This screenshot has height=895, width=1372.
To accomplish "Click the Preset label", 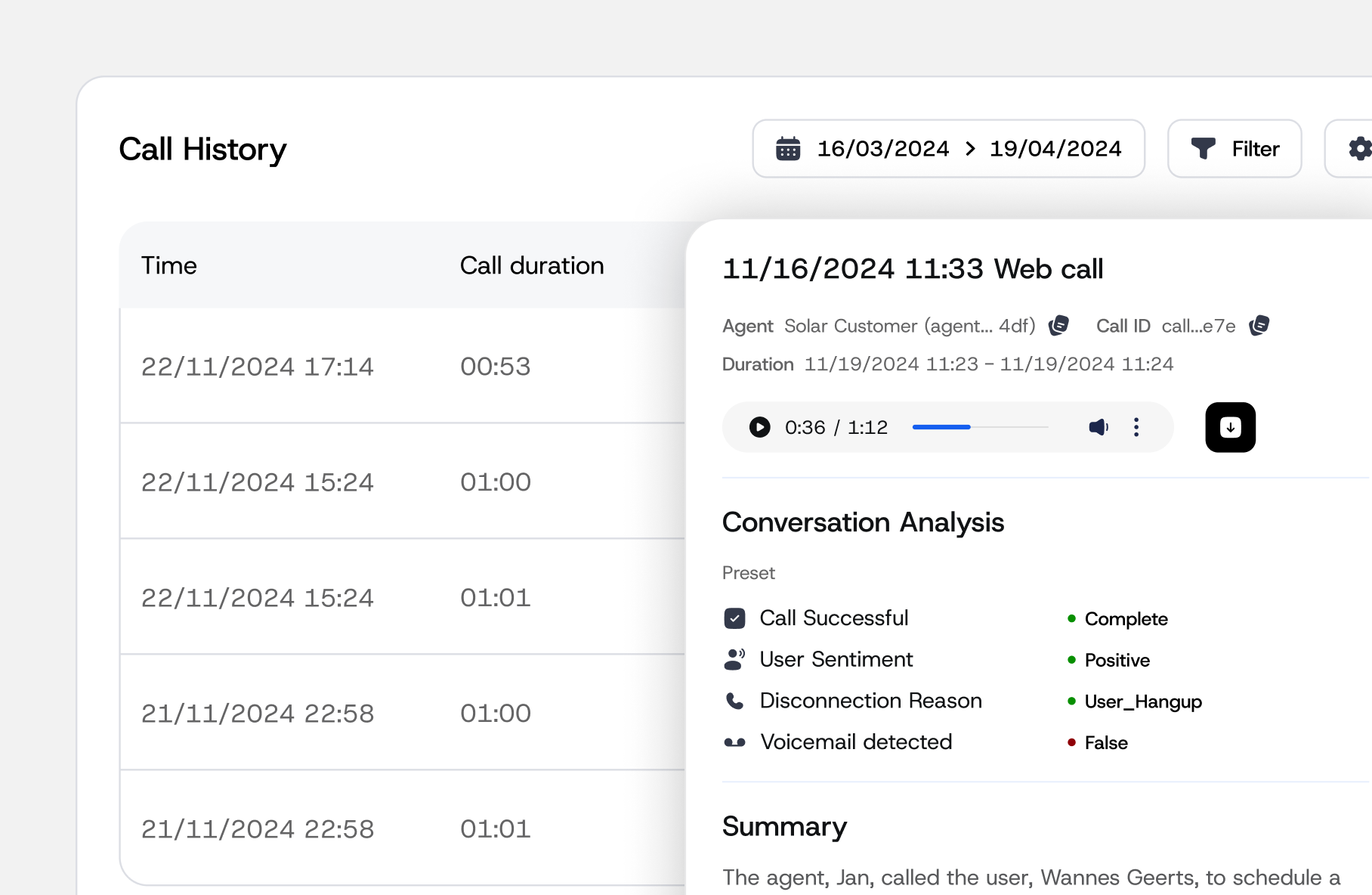I will [749, 573].
